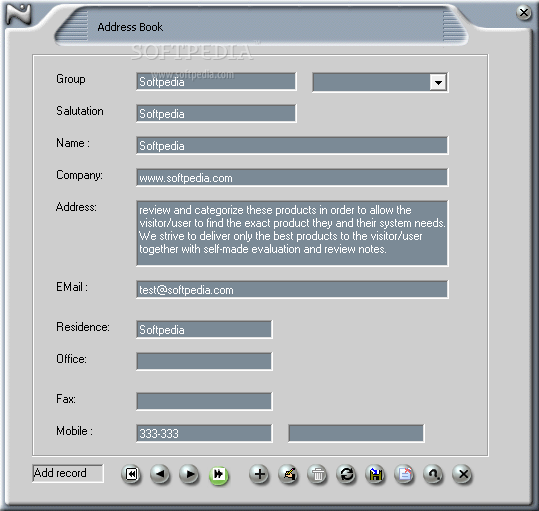
Task: Click the Mobile : label
Action: point(74,431)
